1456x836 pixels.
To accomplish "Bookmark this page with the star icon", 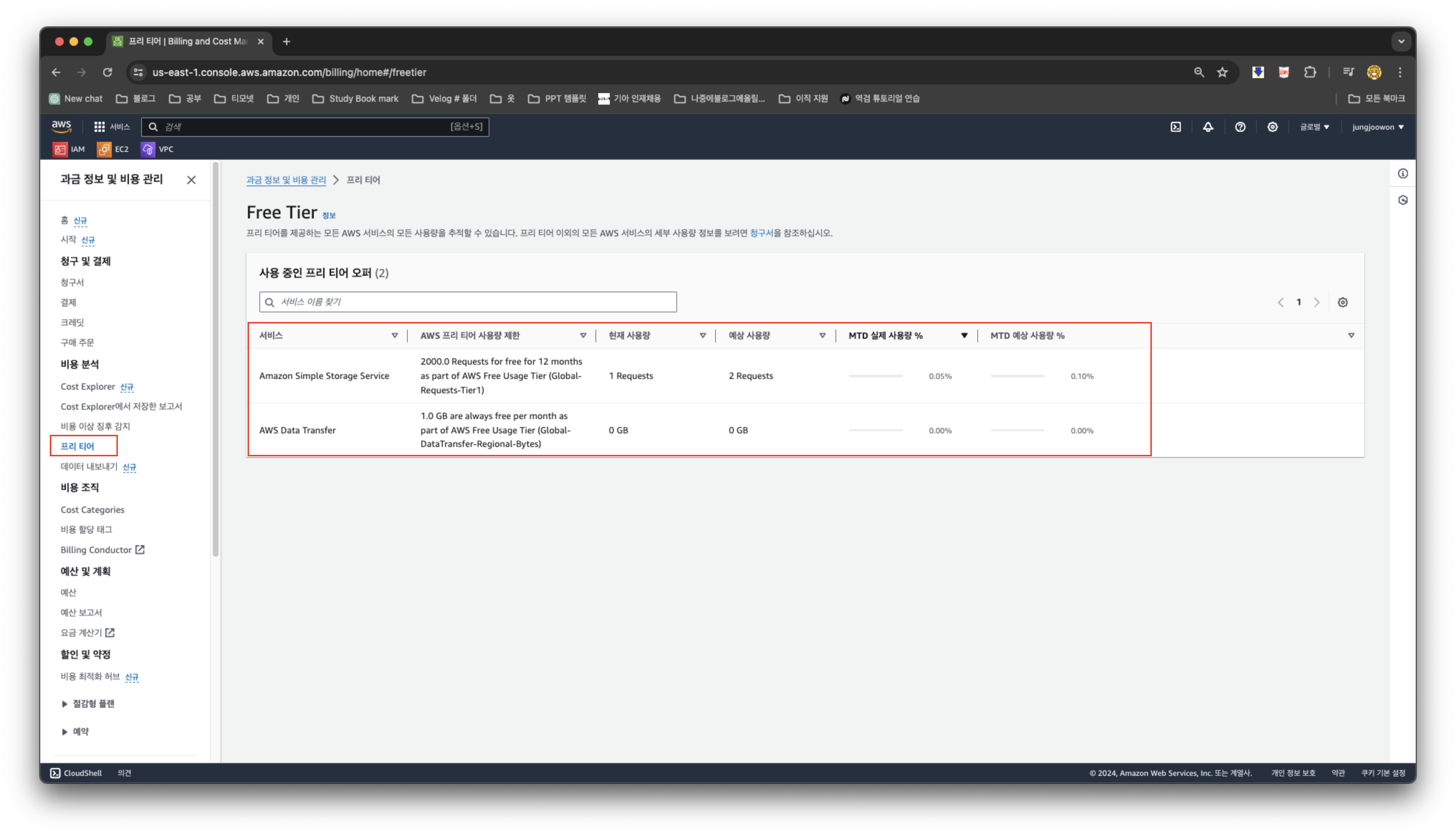I will coord(1222,72).
